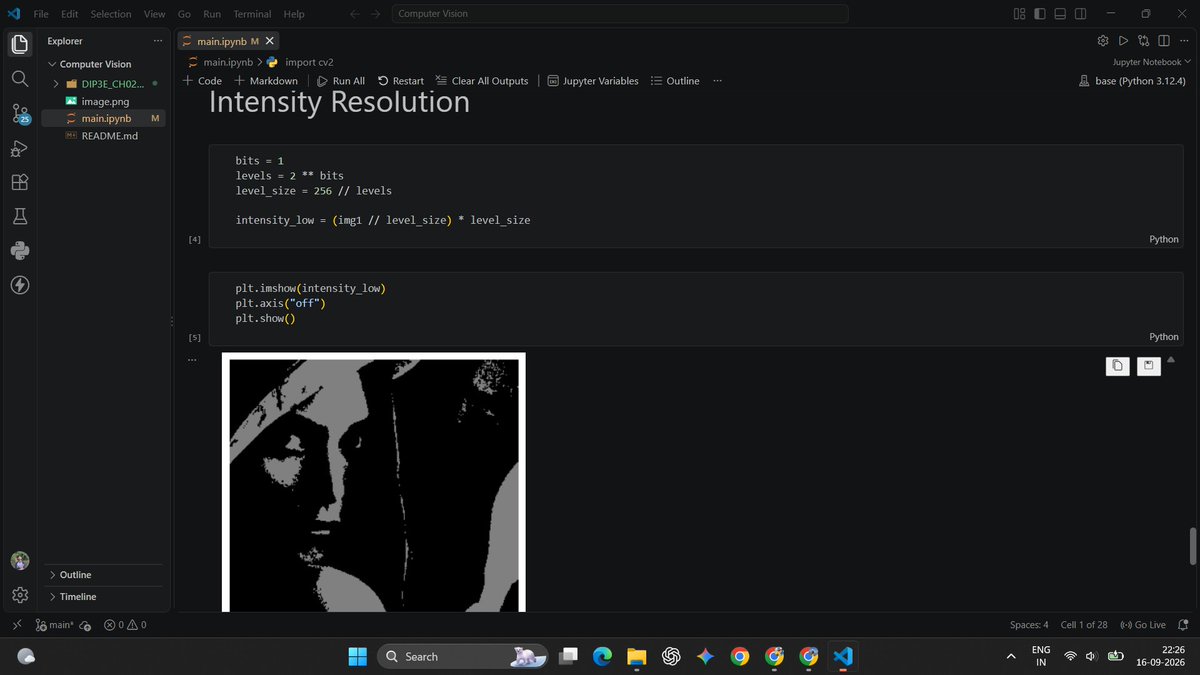Click the Command Center search box
Screen dimensions: 1200x675
pos(619,14)
